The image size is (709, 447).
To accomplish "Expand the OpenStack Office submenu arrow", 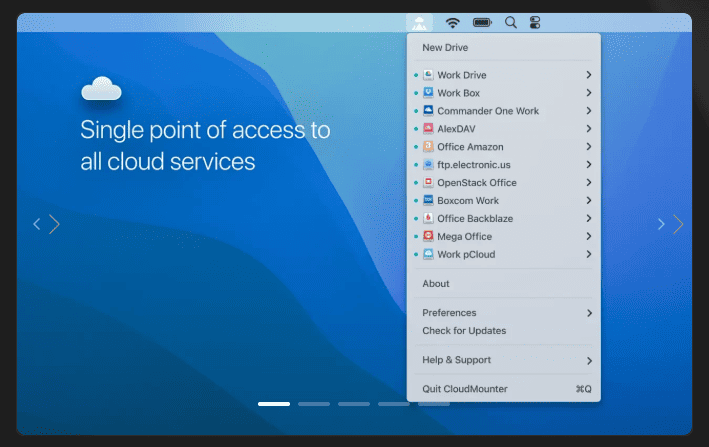I will point(589,183).
